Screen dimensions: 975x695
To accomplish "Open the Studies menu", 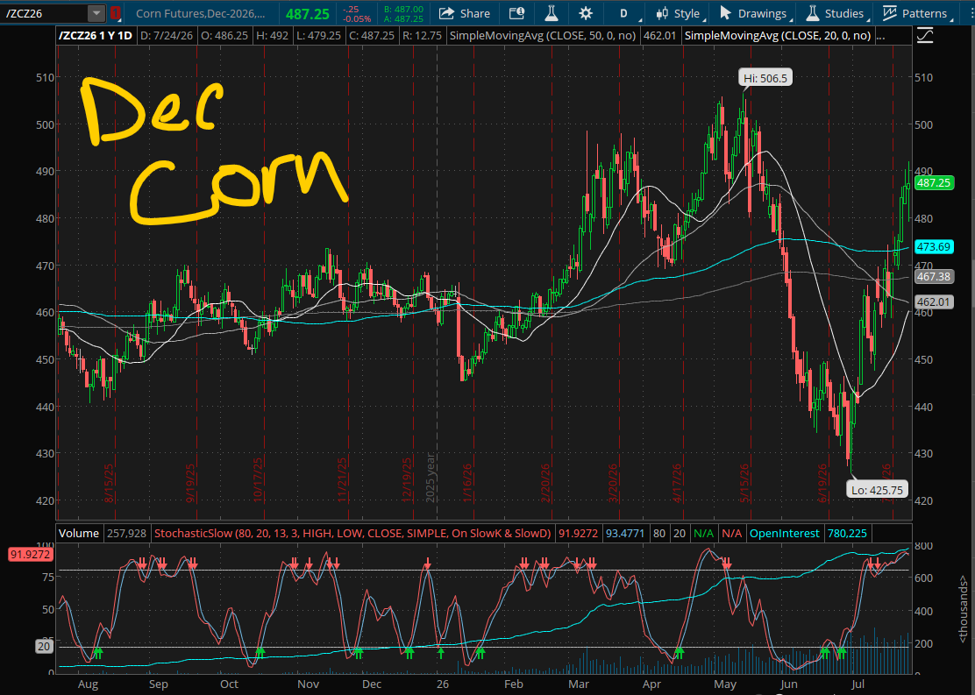I will click(x=836, y=13).
